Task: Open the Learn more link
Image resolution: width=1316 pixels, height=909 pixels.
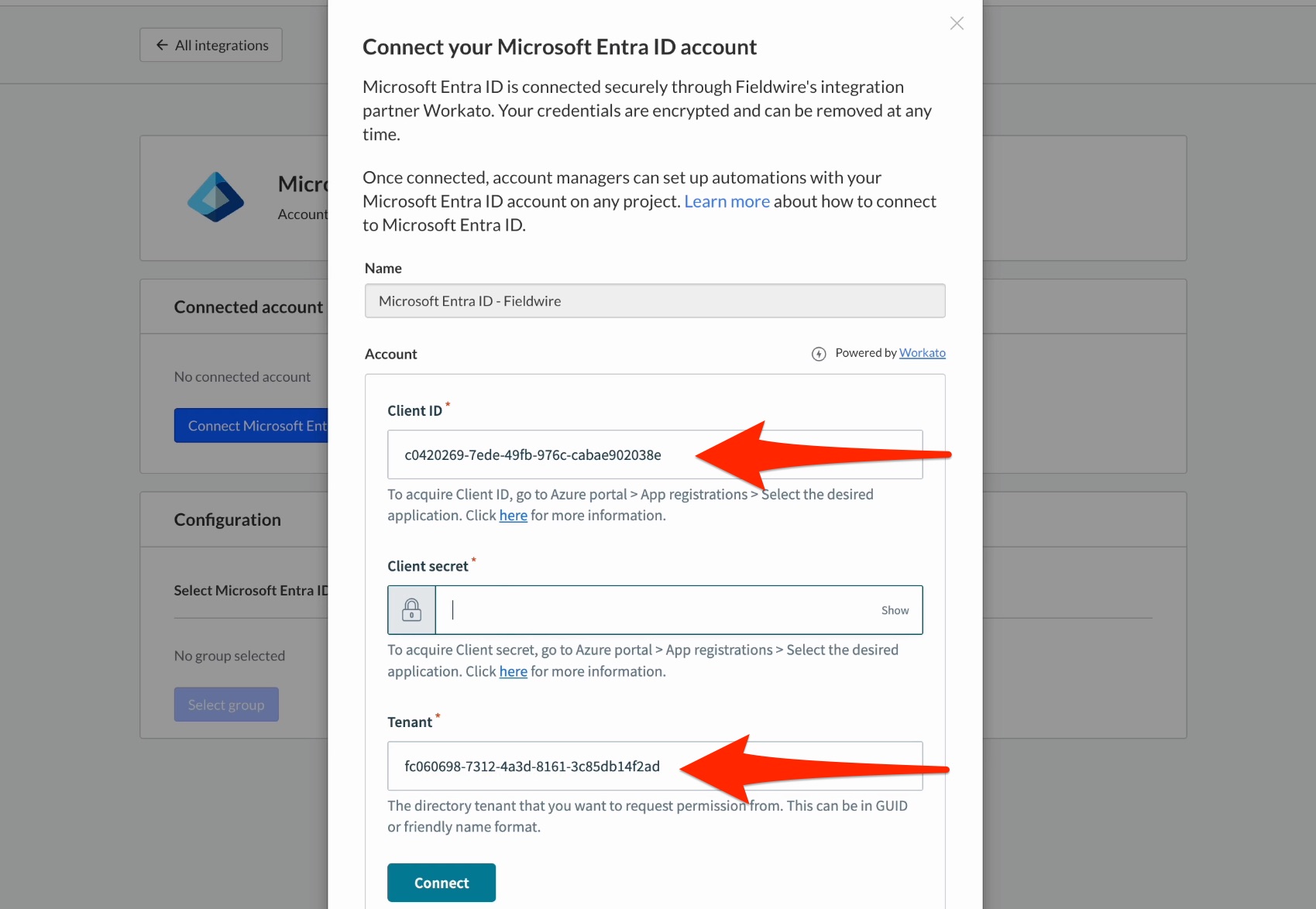Action: click(727, 201)
